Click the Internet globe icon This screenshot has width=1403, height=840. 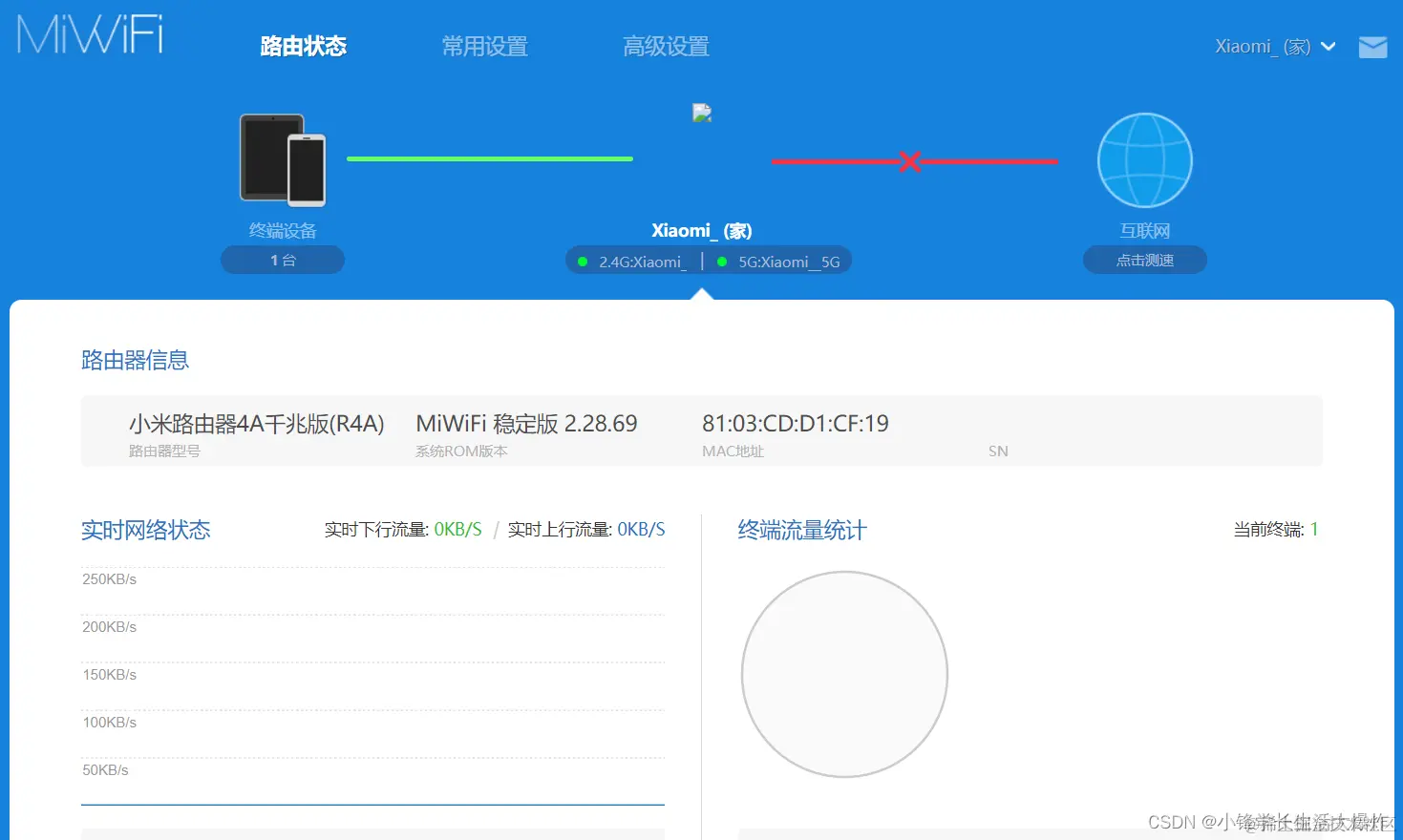(1144, 160)
